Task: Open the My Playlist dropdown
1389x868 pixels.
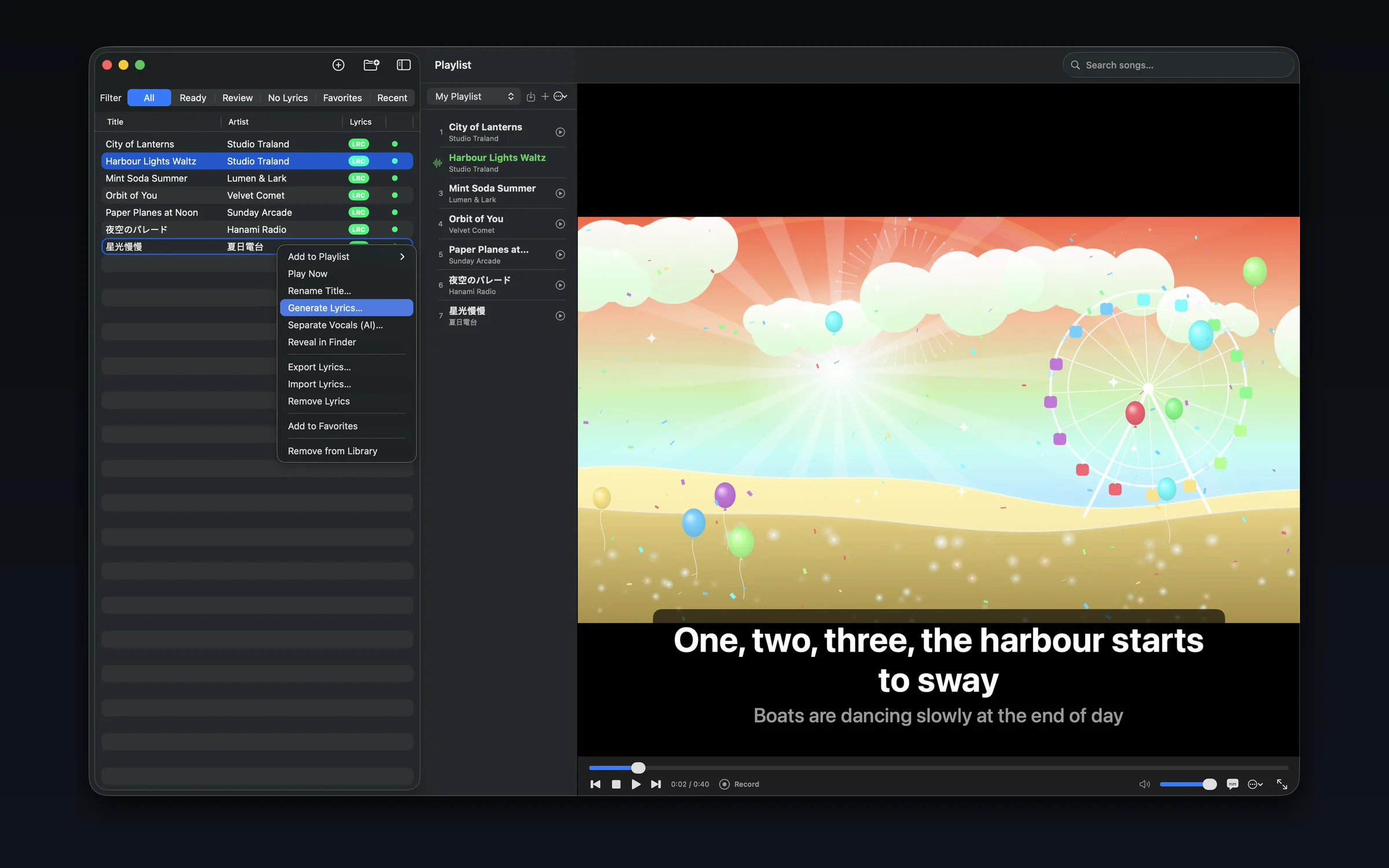Action: pyautogui.click(x=474, y=97)
